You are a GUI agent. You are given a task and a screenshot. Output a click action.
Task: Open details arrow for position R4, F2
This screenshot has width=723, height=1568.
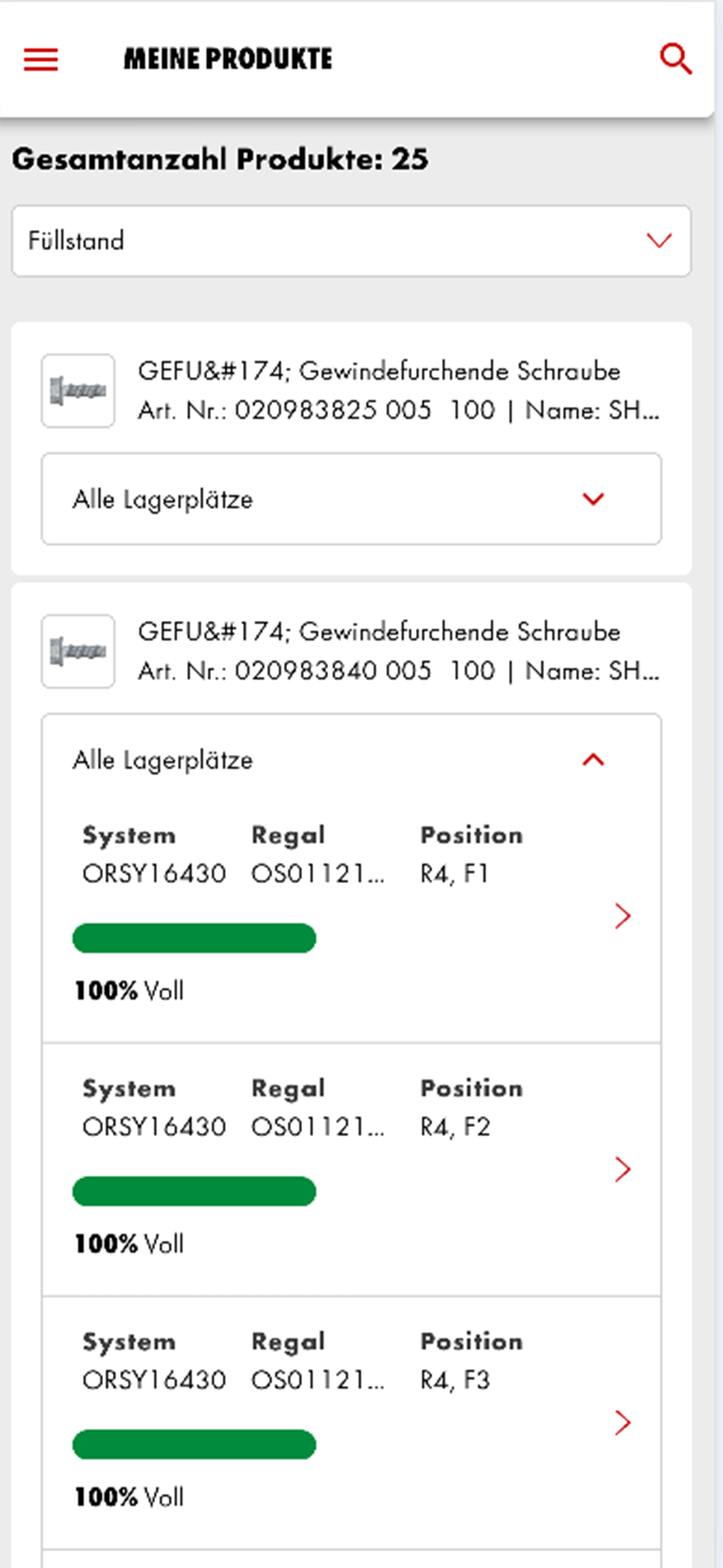point(622,1169)
